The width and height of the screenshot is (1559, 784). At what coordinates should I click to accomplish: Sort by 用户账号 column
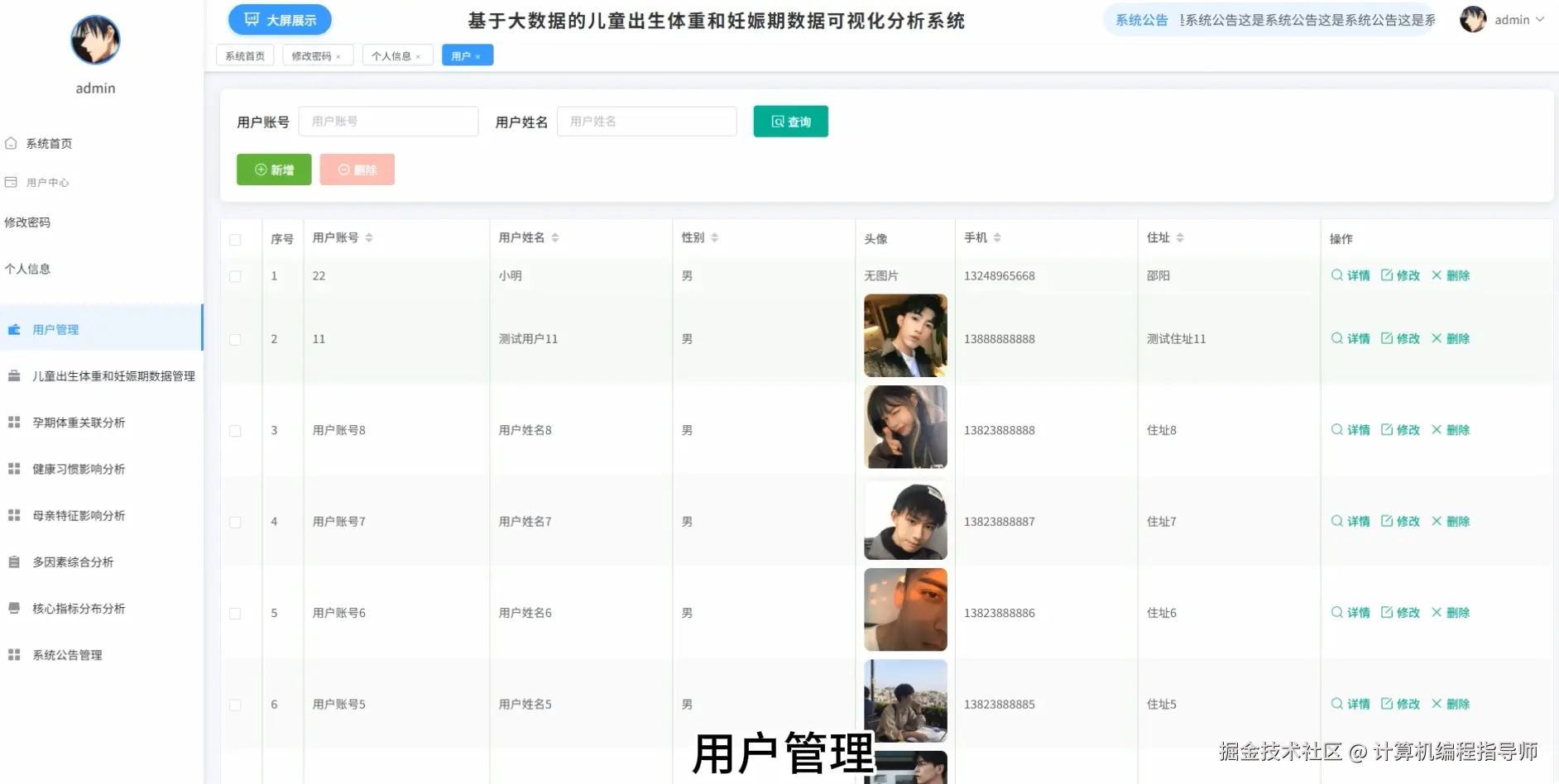pyautogui.click(x=369, y=237)
